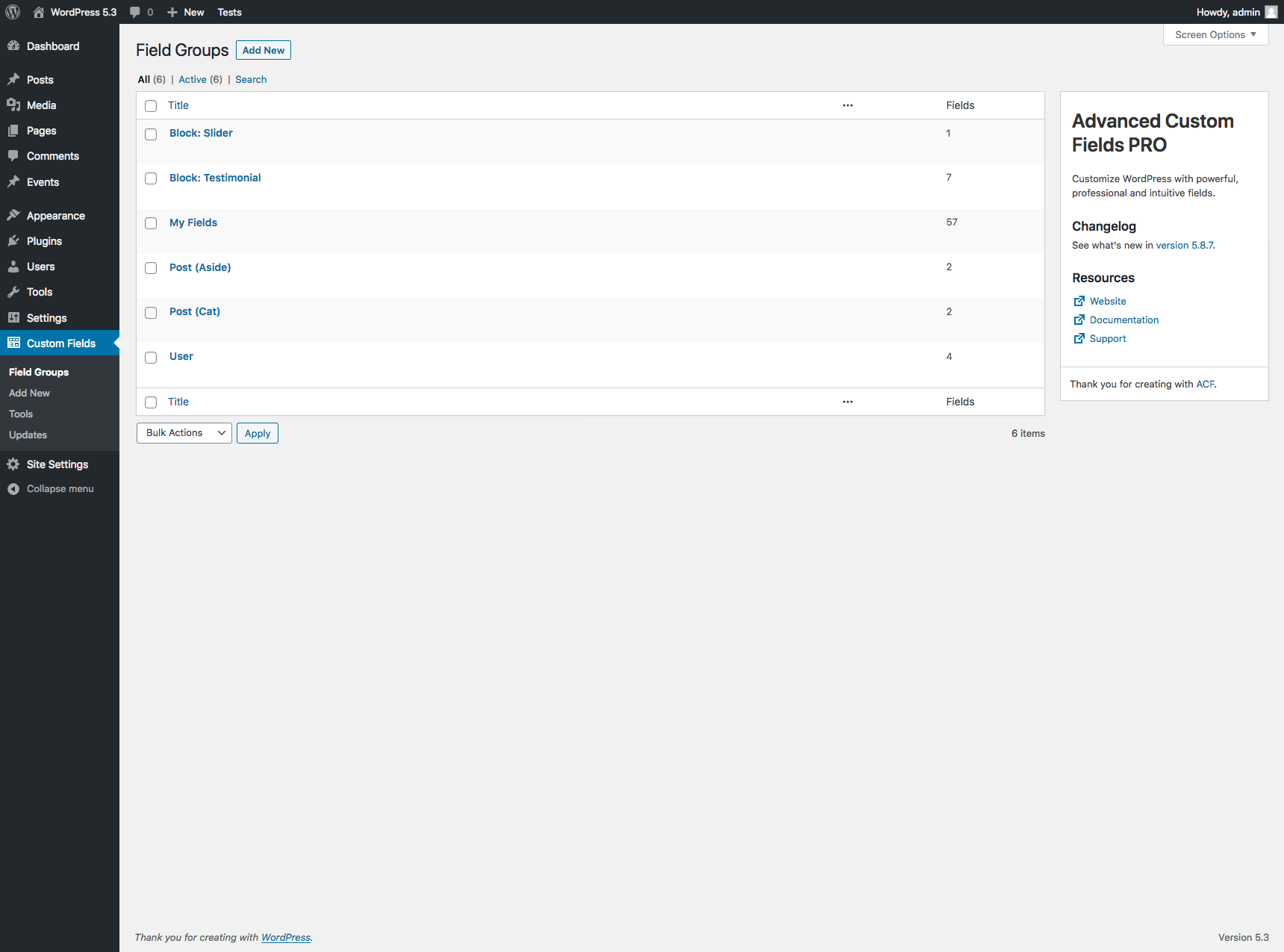Image resolution: width=1284 pixels, height=952 pixels.
Task: Click the Add New button beside Field Groups
Action: [264, 50]
